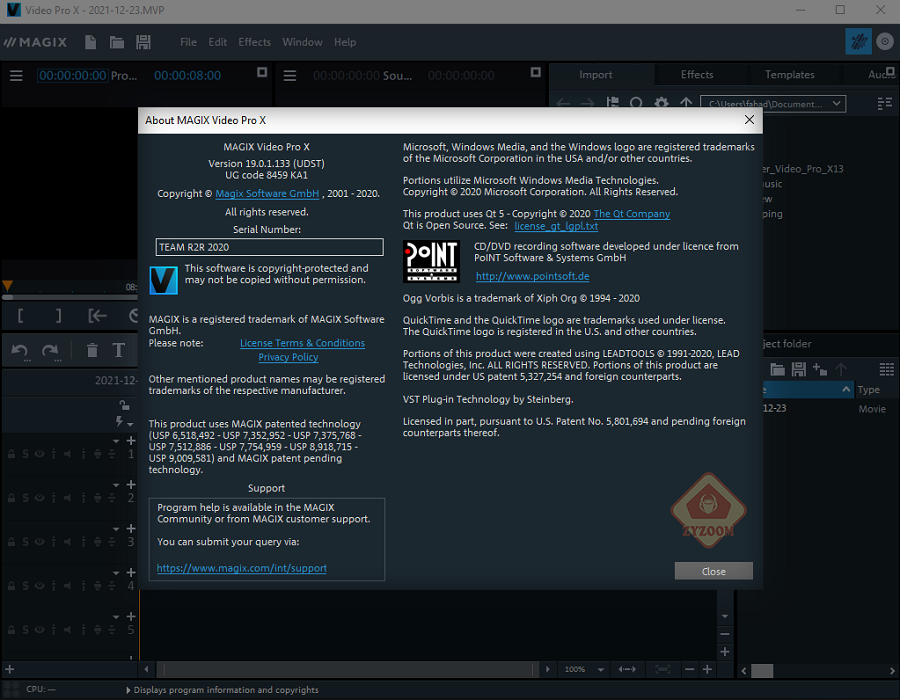Screen dimensions: 900x700
Task: Lock track 3
Action: tap(11, 542)
